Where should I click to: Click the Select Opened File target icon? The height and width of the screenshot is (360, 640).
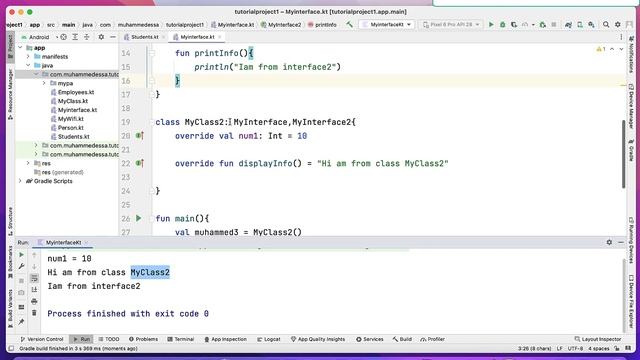64,37
